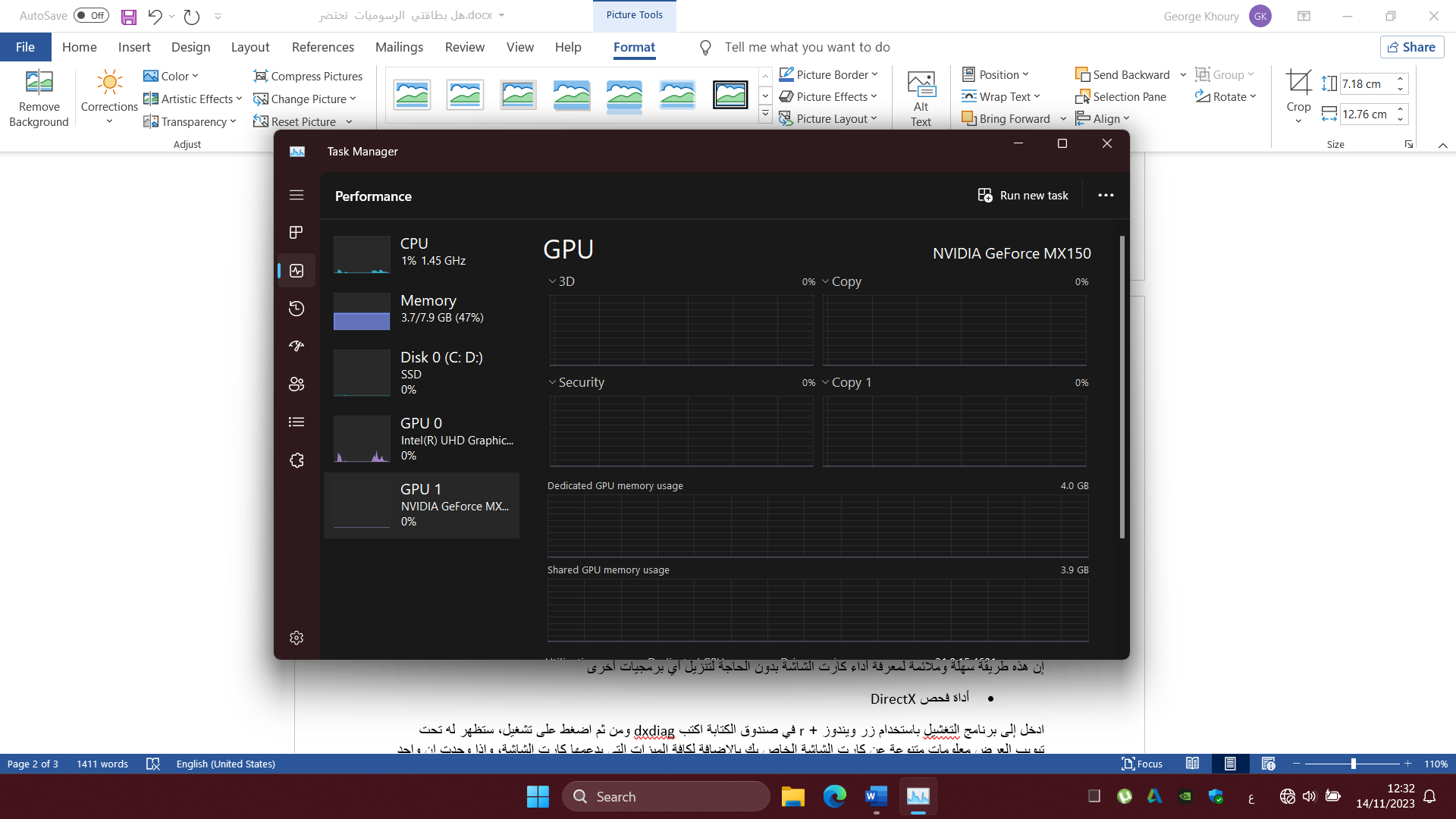Click Run new task button
This screenshot has height=819, width=1456.
point(1023,196)
